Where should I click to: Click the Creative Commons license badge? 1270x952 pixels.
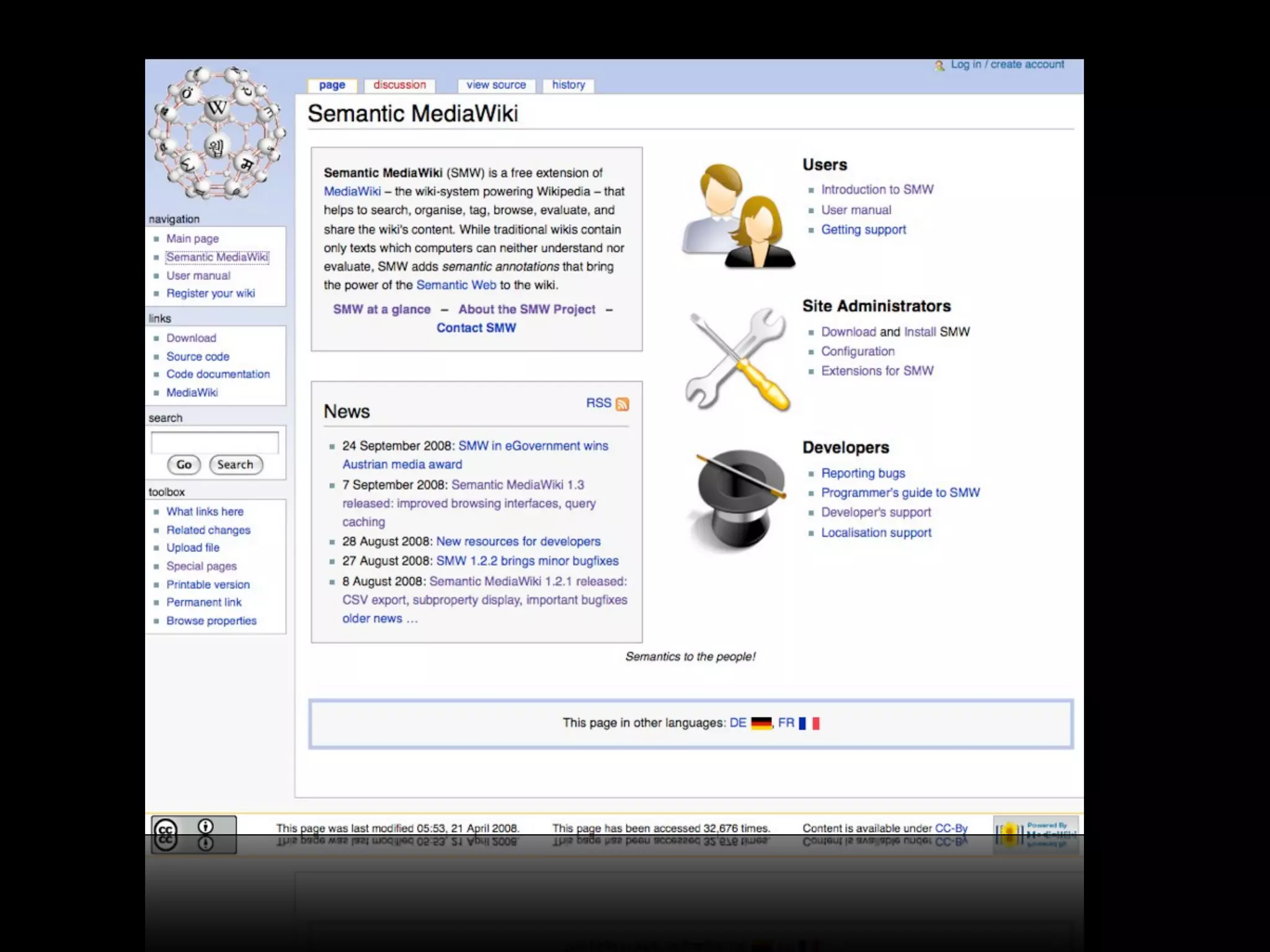coord(194,834)
